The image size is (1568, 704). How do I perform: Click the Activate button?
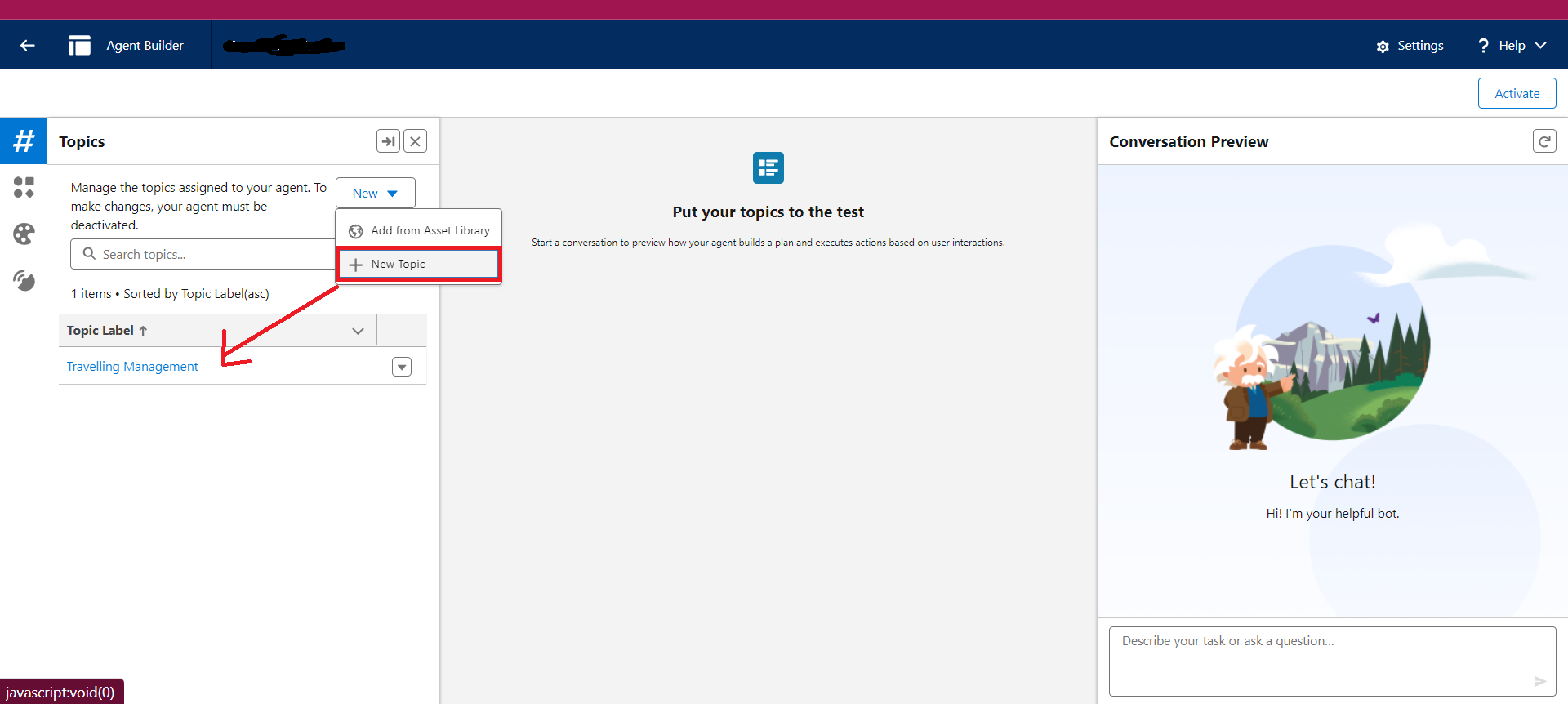coord(1517,93)
